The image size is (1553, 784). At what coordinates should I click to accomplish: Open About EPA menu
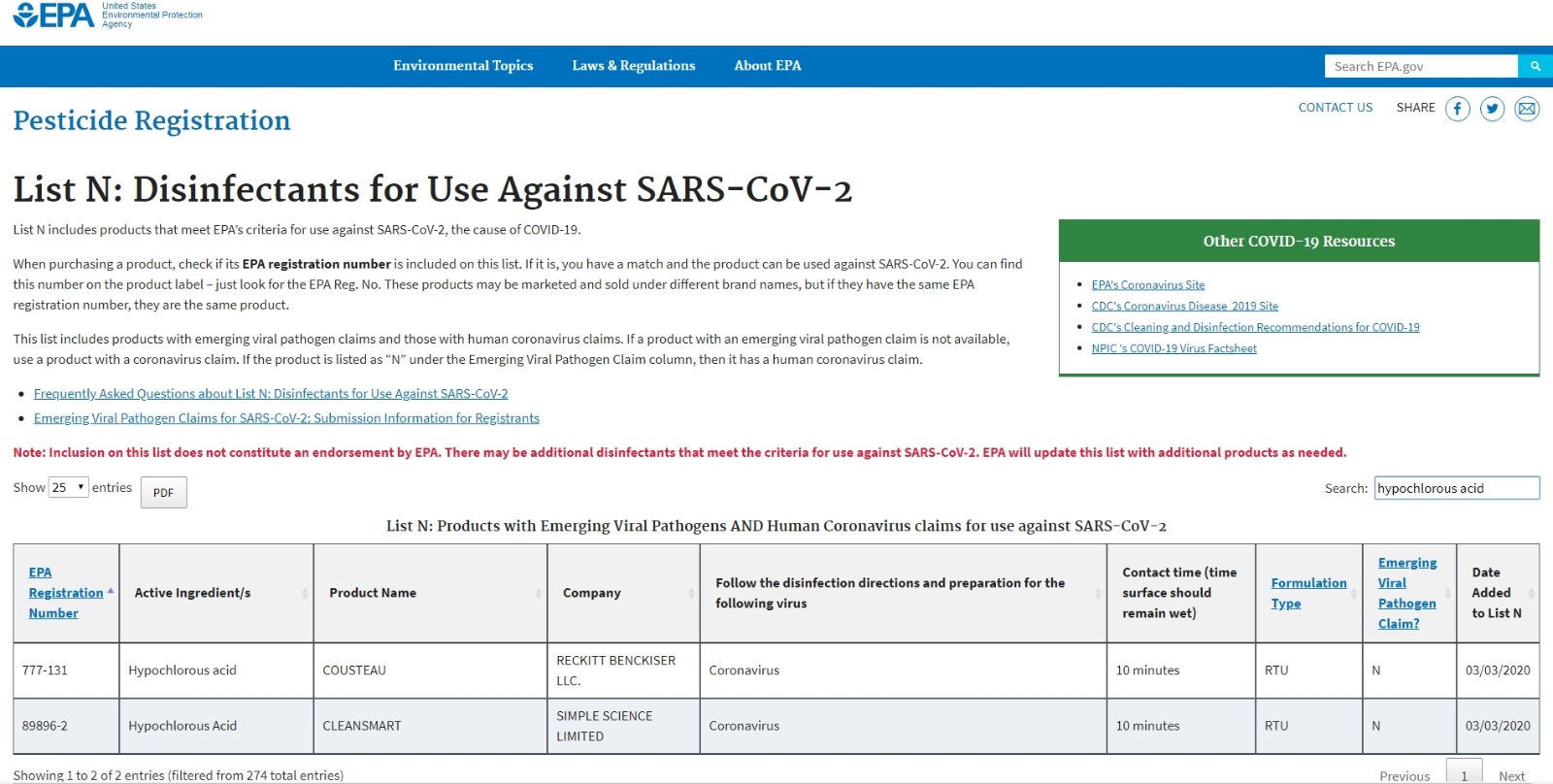pyautogui.click(x=768, y=66)
